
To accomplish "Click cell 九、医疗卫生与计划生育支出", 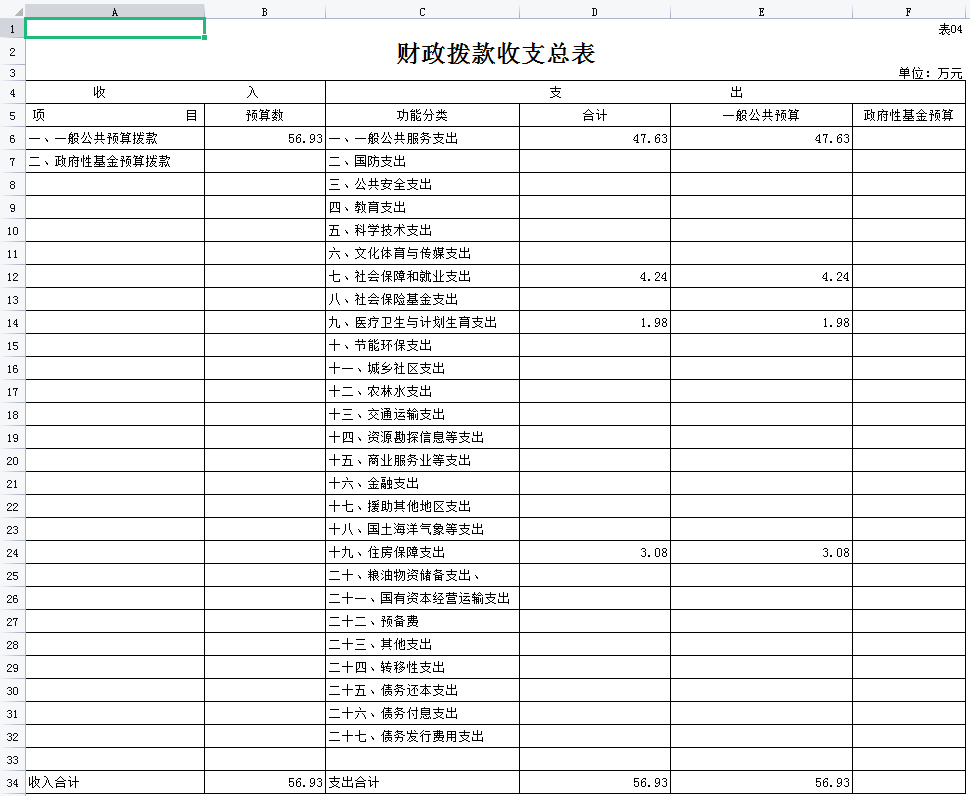I will pyautogui.click(x=423, y=322).
